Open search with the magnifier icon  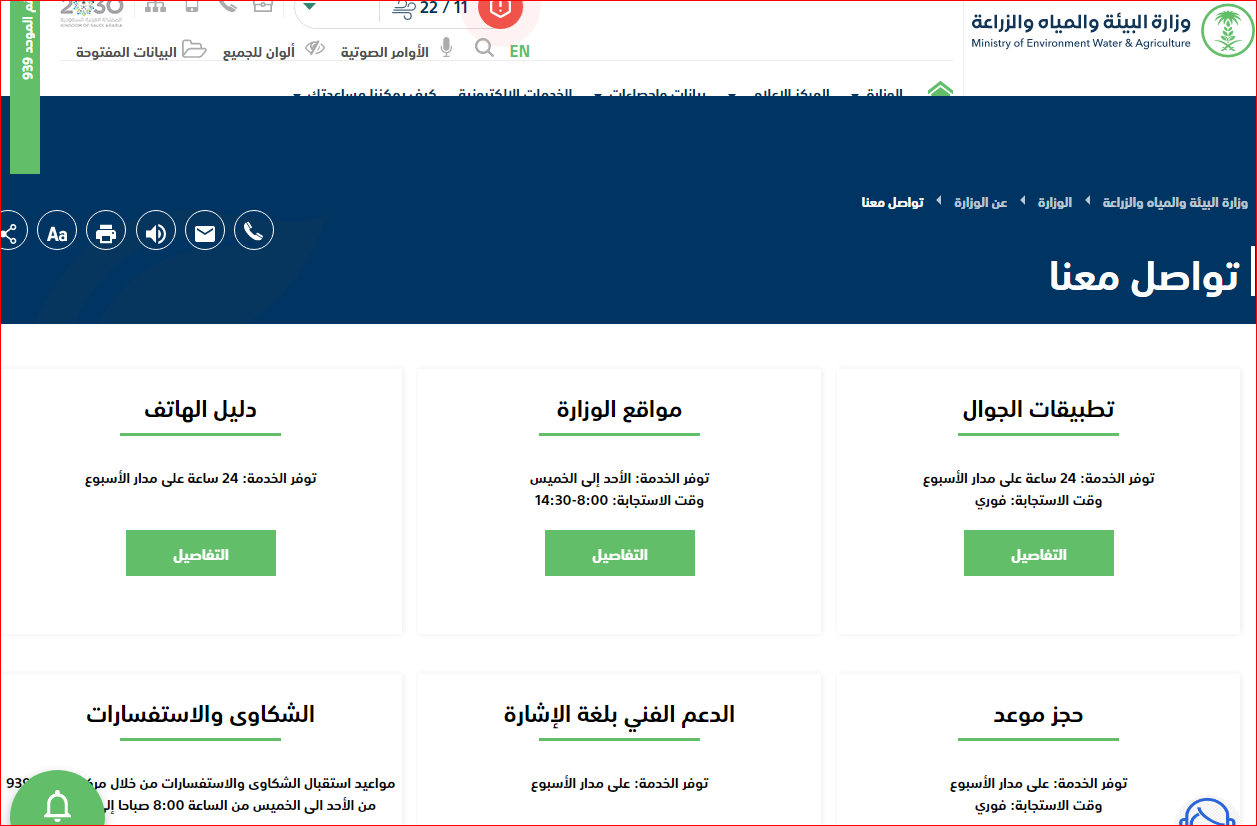click(484, 49)
